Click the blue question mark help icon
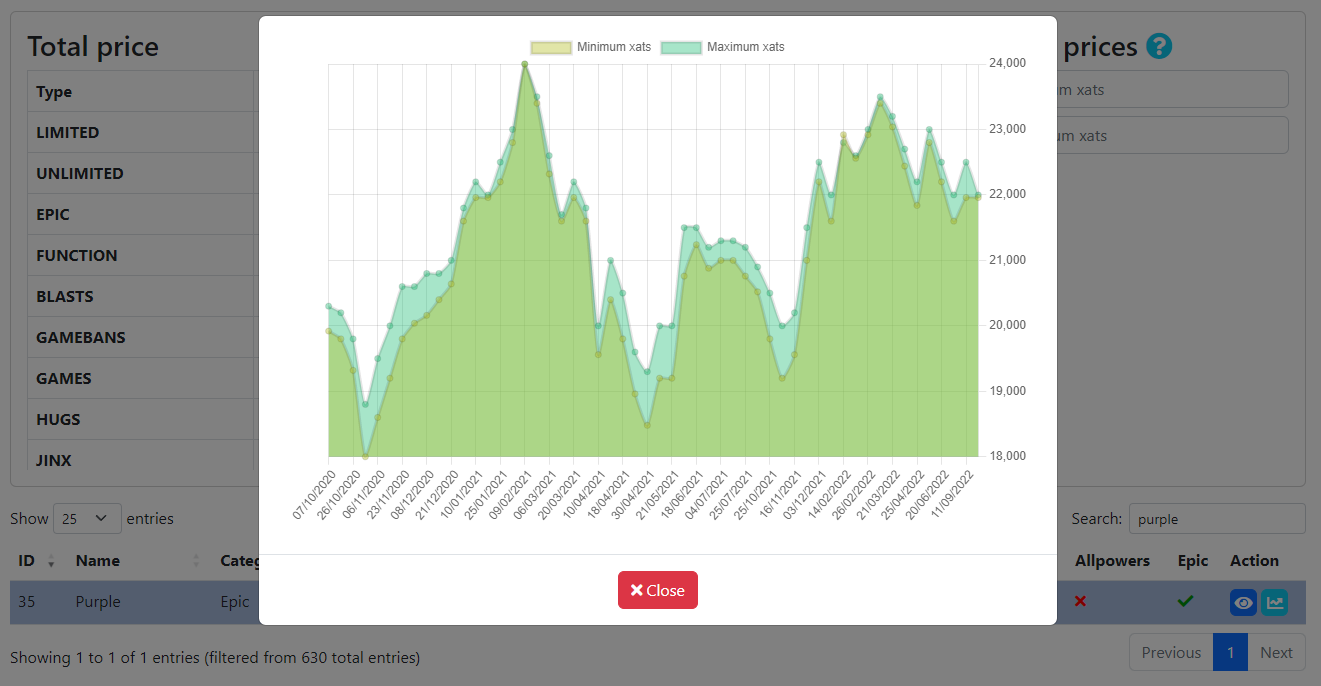 1158,46
